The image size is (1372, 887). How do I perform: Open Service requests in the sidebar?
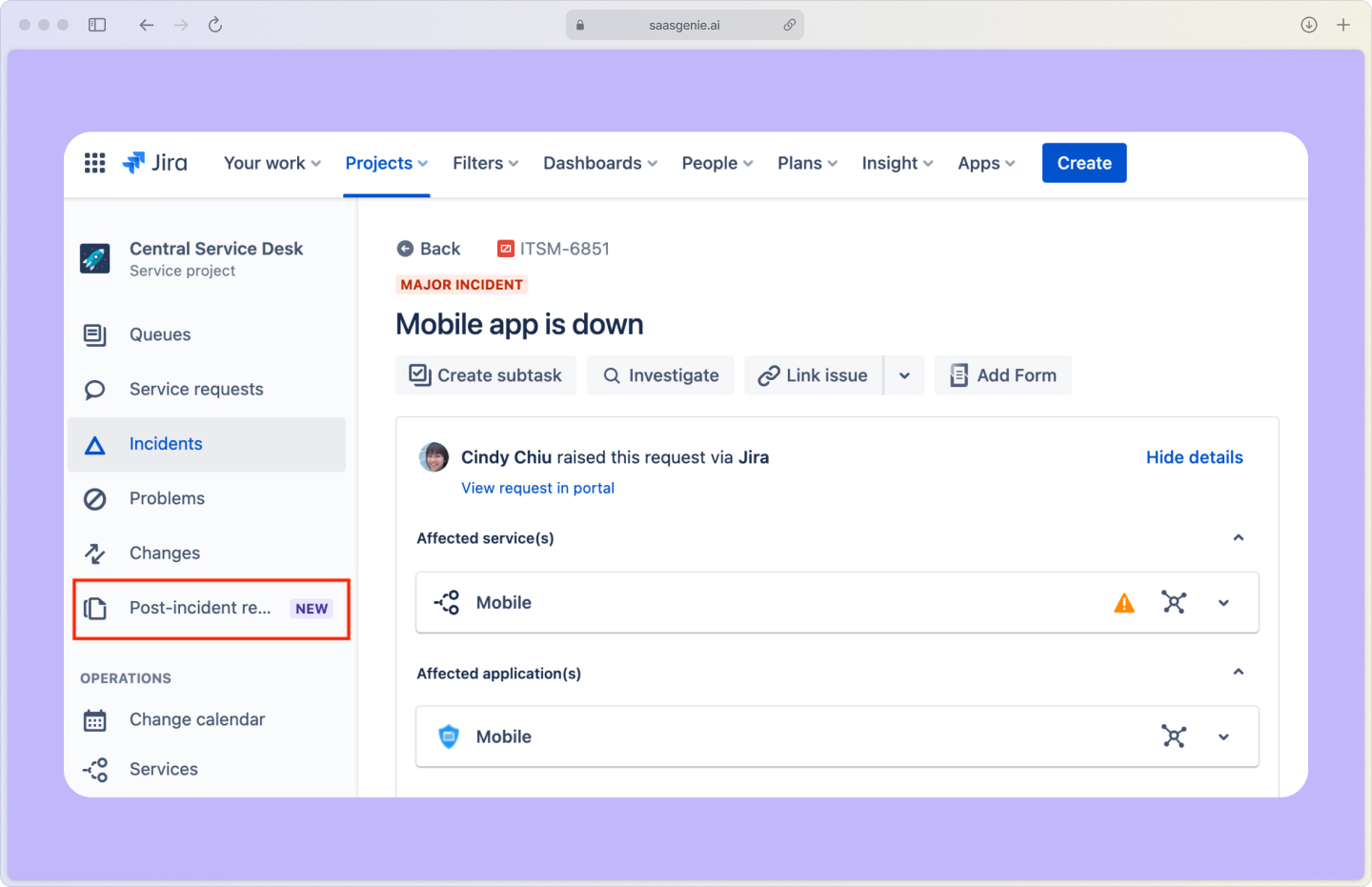pyautogui.click(x=207, y=390)
